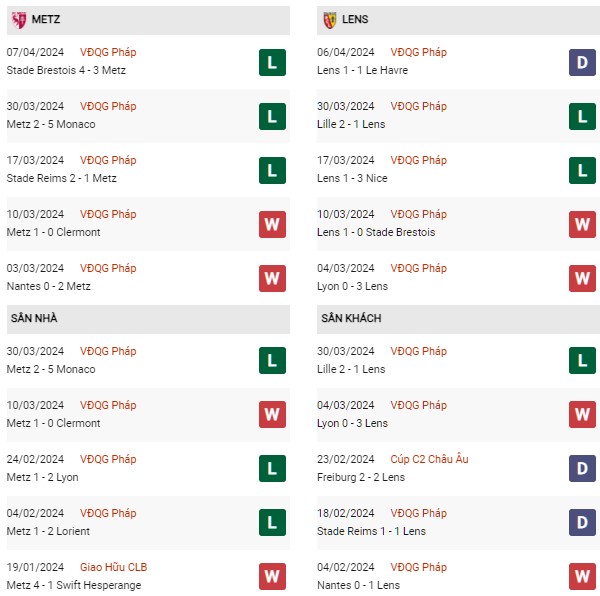Select the SÂN NHÀ section header
The width and height of the screenshot is (600, 596).
(148, 319)
